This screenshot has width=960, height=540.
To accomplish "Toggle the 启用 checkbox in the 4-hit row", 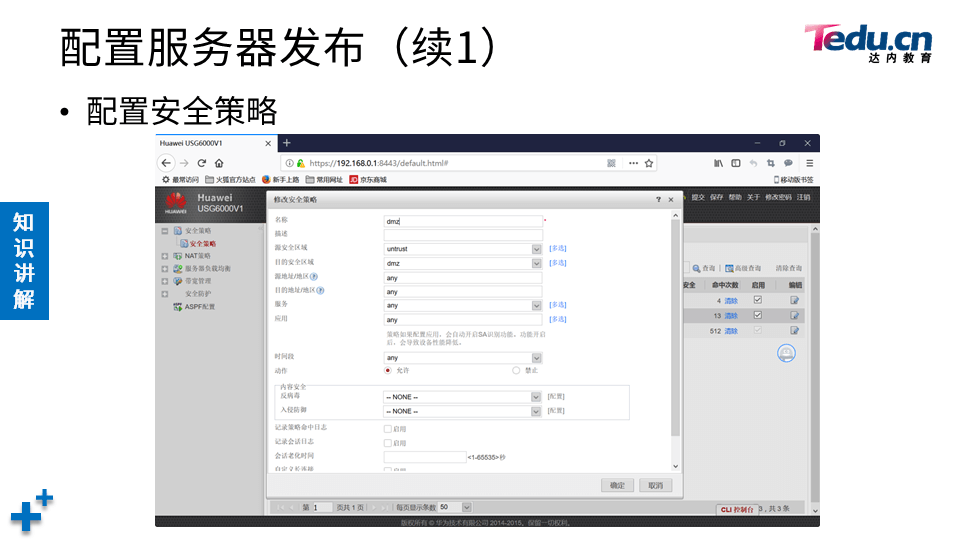I will tap(758, 300).
